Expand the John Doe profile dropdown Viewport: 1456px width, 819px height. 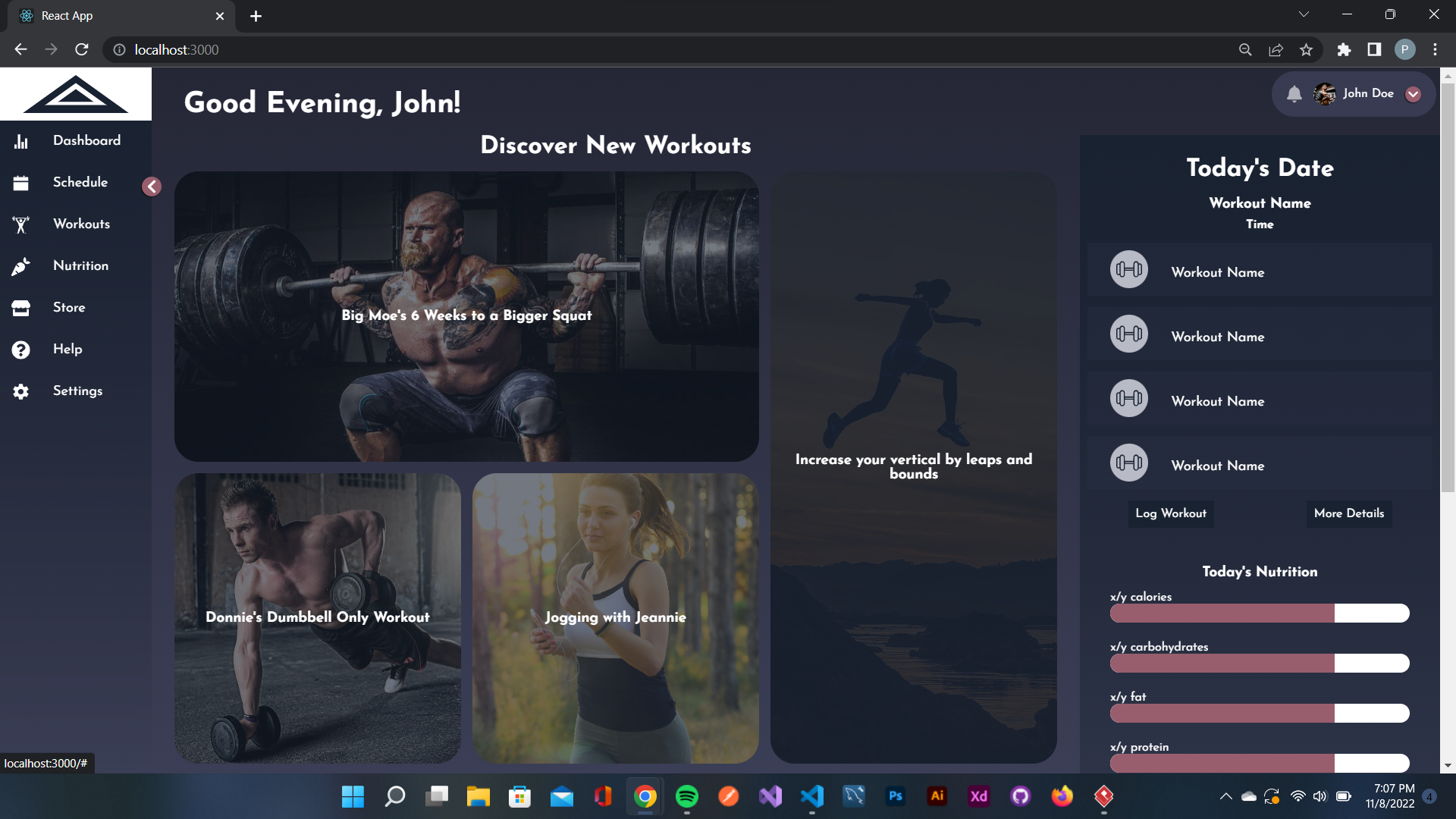[1413, 94]
